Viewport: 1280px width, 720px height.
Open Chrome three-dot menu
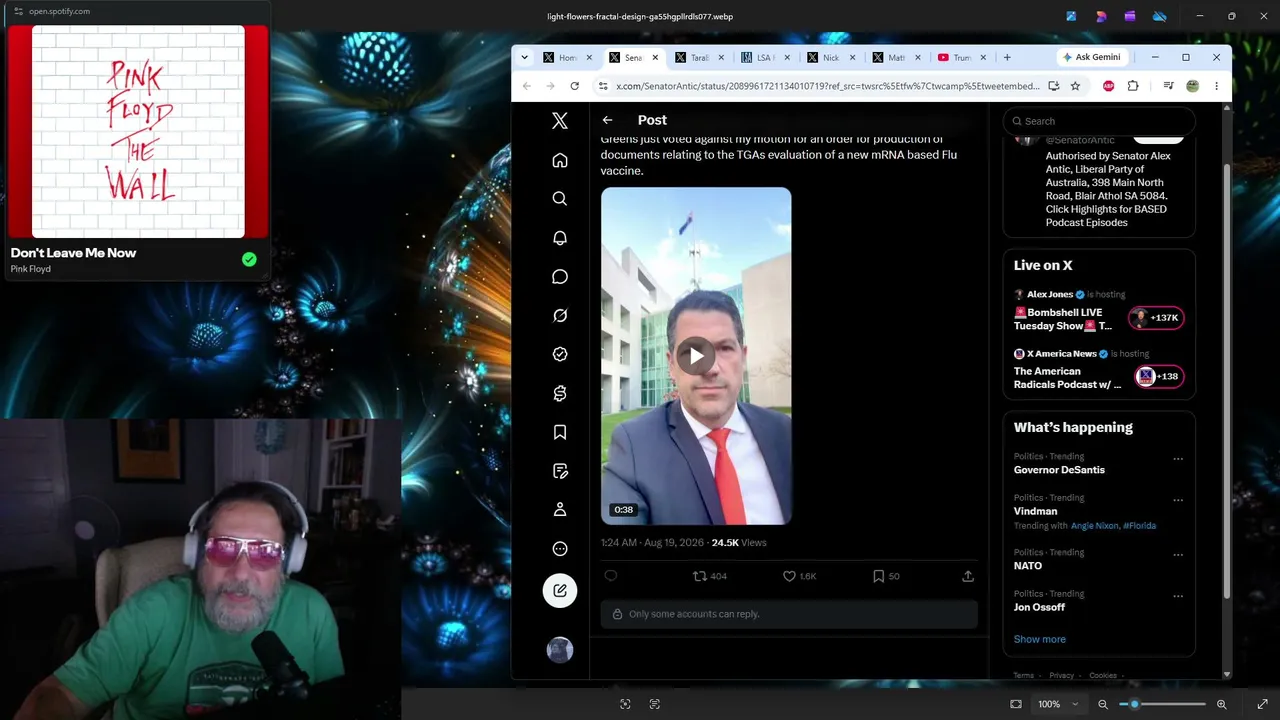point(1216,86)
